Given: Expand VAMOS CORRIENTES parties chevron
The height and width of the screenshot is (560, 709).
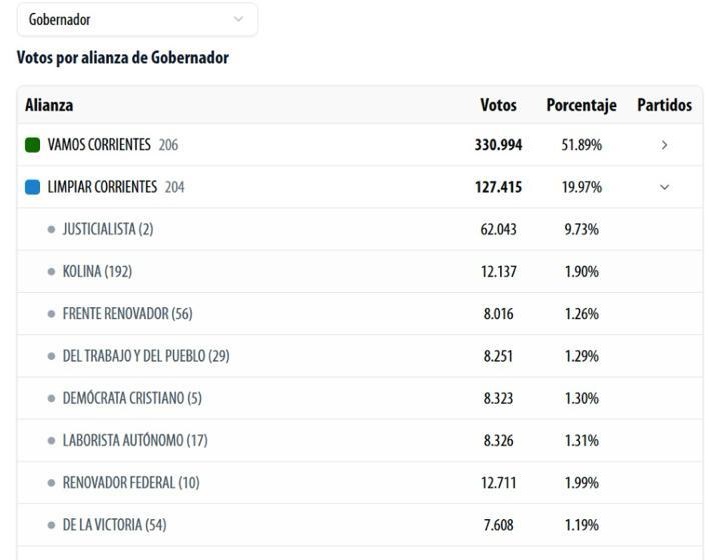Looking at the screenshot, I should point(664,145).
